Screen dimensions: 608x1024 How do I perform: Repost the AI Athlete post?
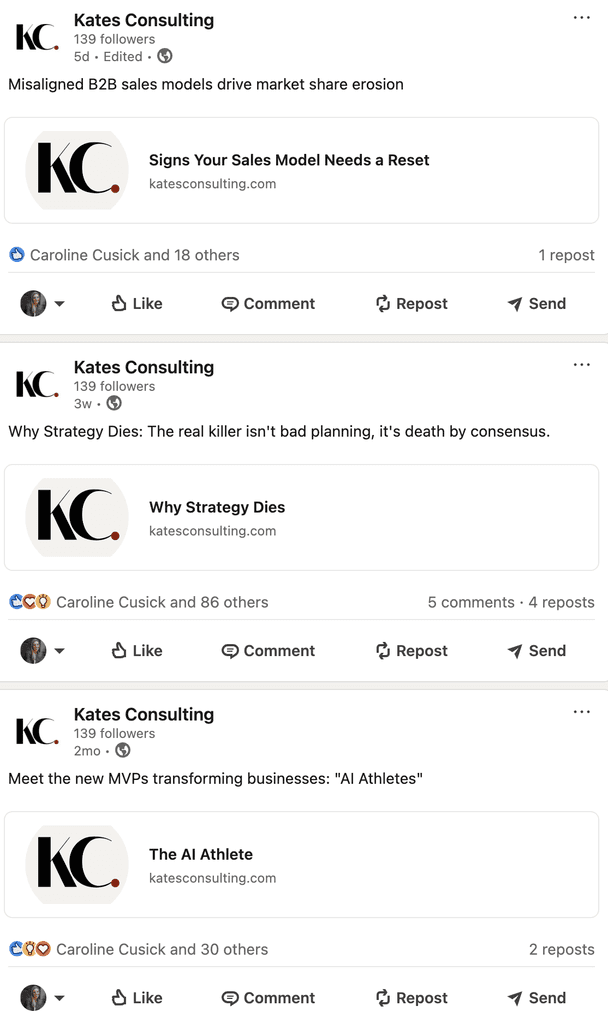click(411, 998)
